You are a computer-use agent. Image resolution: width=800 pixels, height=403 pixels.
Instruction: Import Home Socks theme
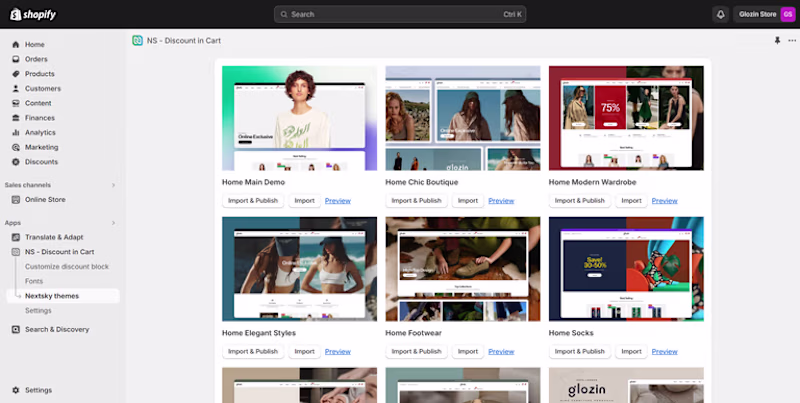tap(631, 351)
